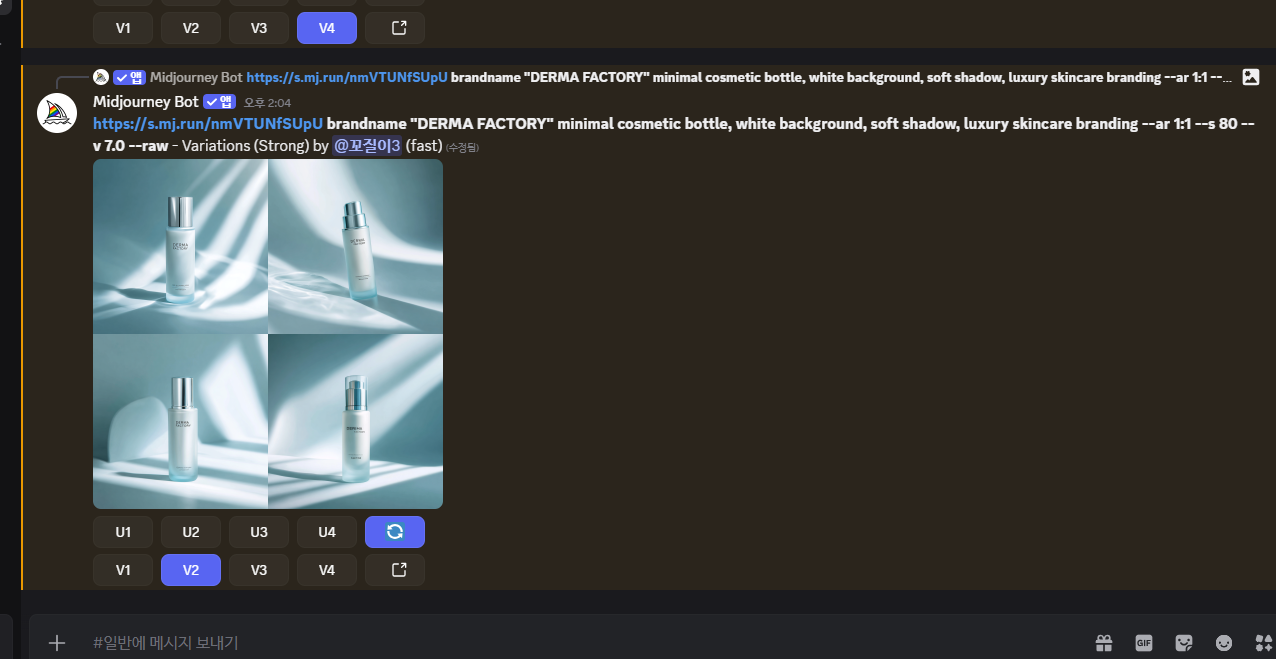Click the app badge in the reply preview line
Viewport: 1276px width, 659px height.
pyautogui.click(x=129, y=77)
